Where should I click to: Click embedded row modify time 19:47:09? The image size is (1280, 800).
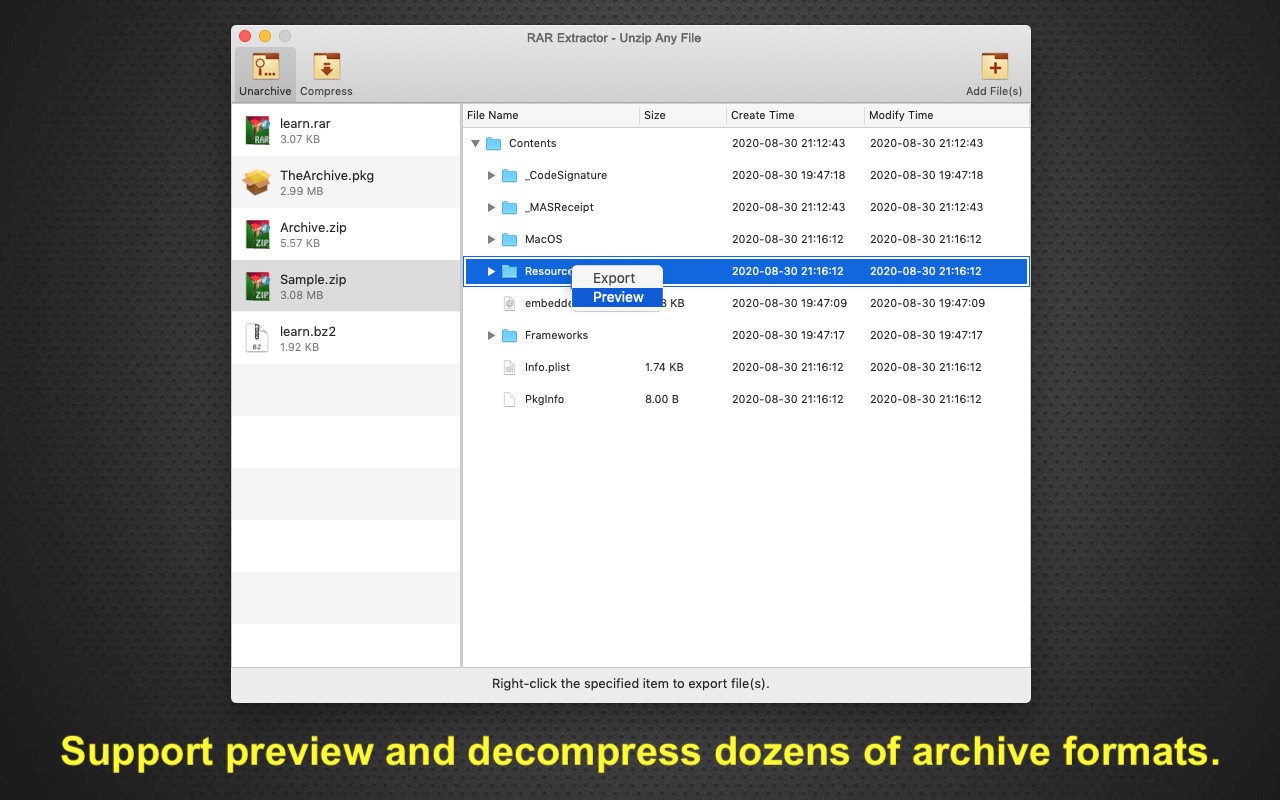point(927,303)
